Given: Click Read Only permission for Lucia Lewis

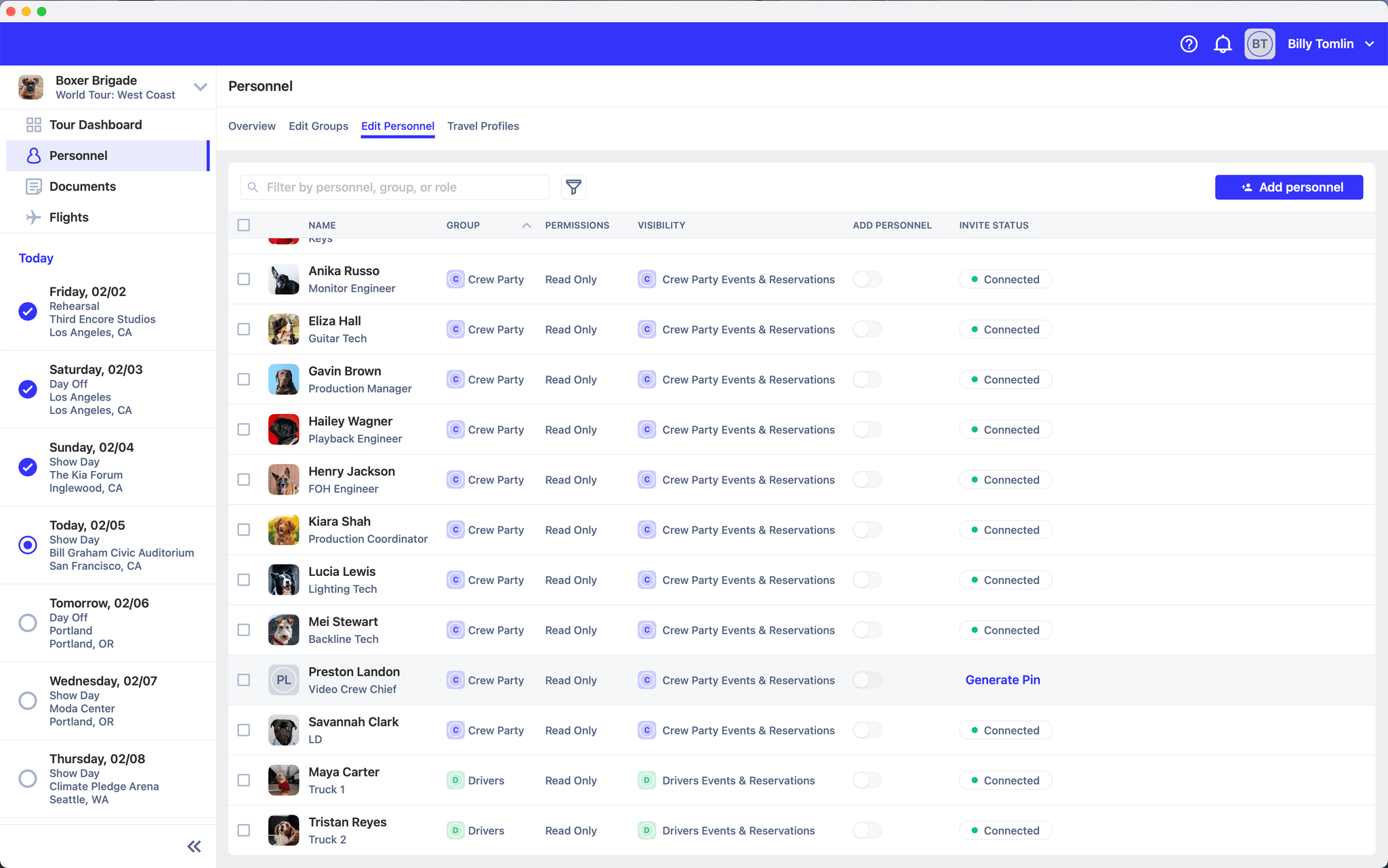Looking at the screenshot, I should (571, 580).
